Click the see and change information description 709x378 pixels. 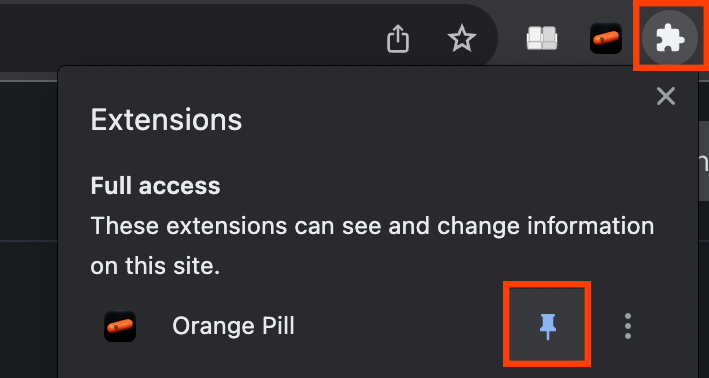372,226
